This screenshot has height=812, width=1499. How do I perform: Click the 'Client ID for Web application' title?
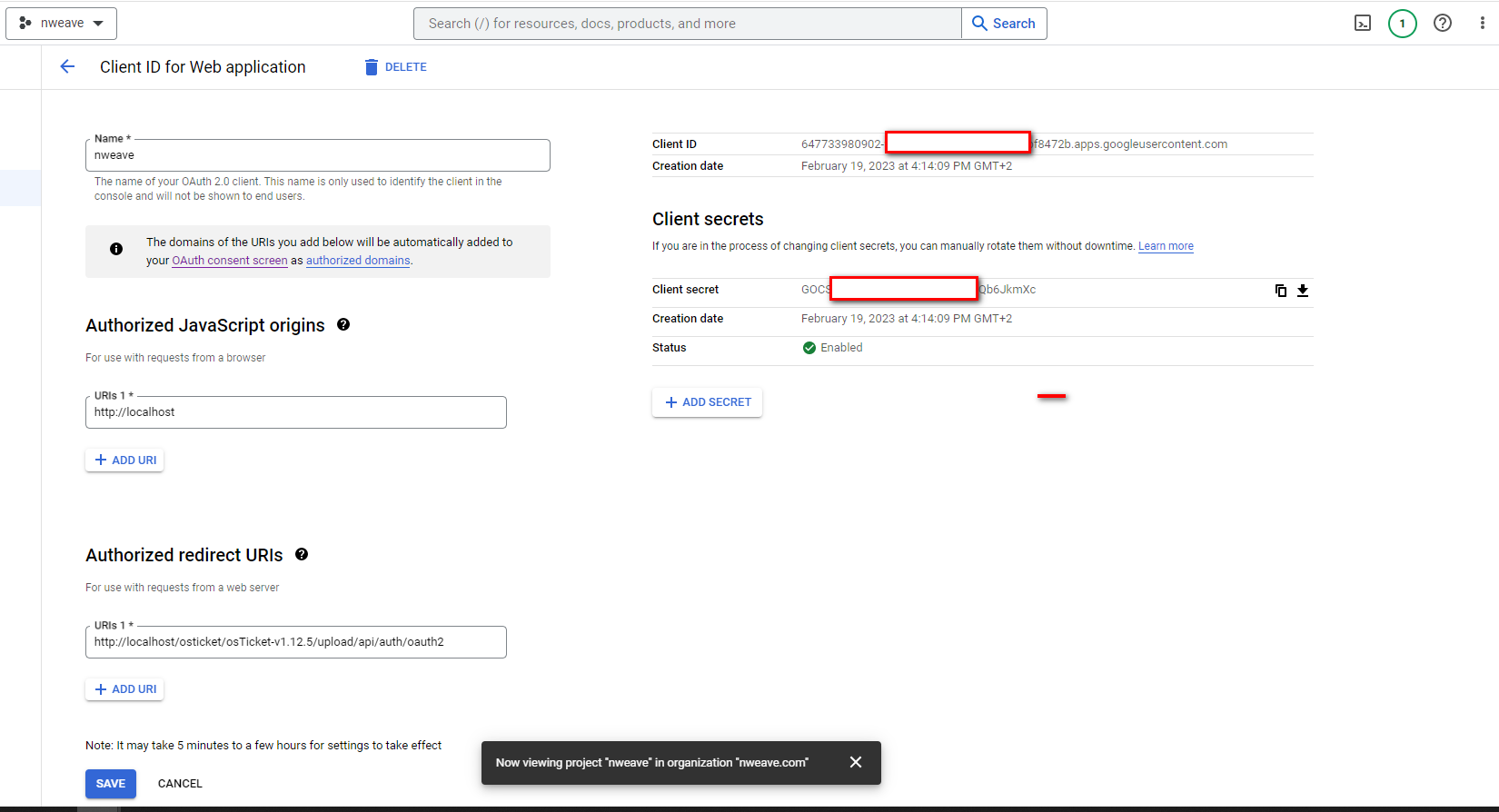203,67
